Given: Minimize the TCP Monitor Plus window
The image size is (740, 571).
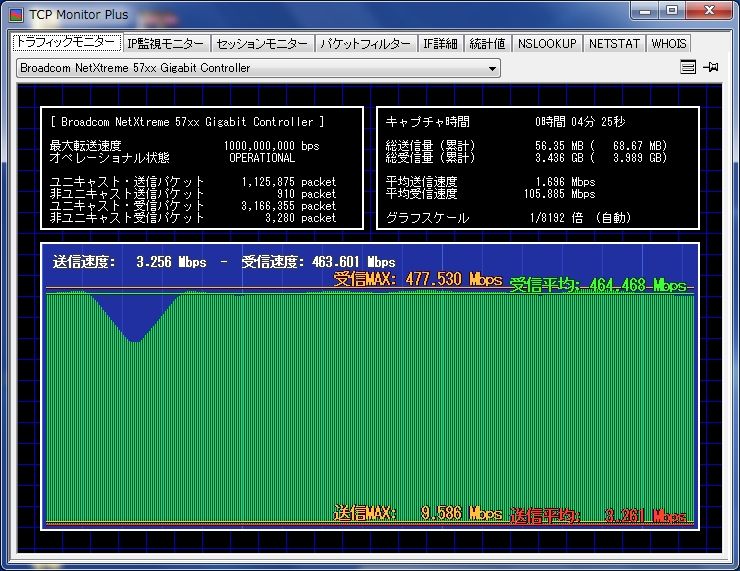Looking at the screenshot, I should click(645, 11).
